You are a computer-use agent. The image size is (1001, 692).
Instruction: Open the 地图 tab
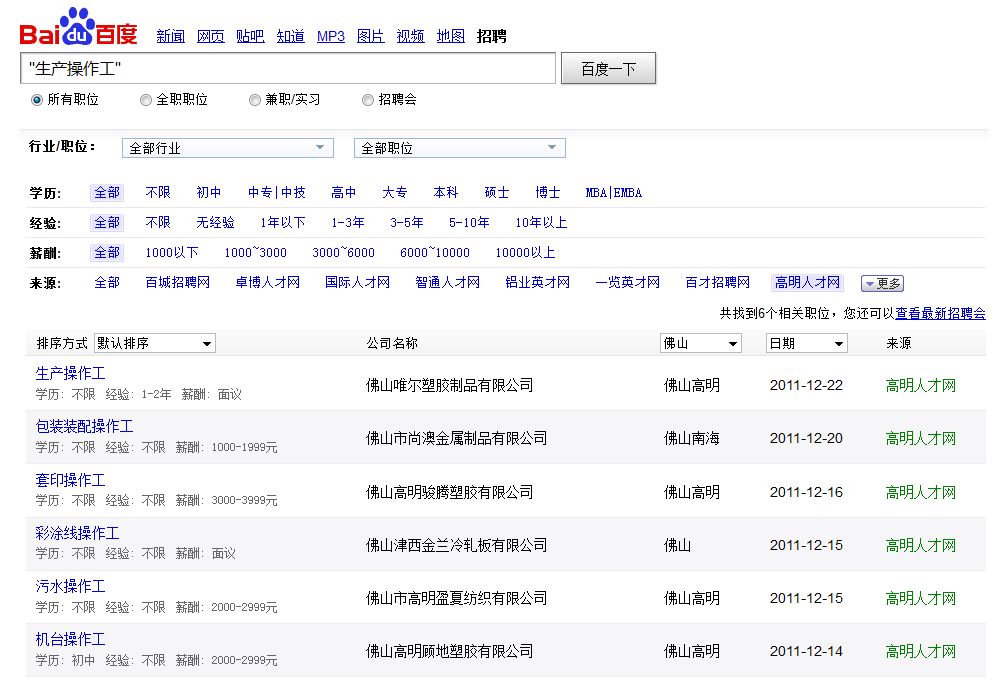[451, 36]
